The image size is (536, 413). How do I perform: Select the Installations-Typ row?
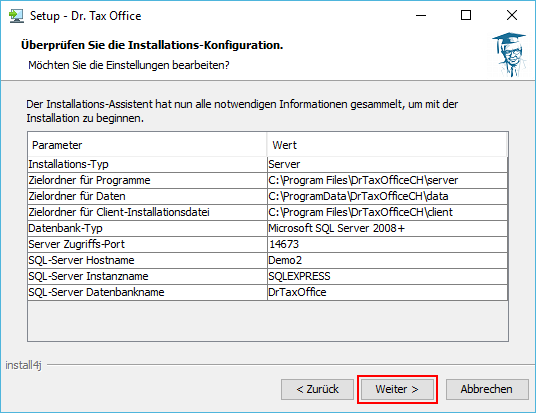click(268, 164)
